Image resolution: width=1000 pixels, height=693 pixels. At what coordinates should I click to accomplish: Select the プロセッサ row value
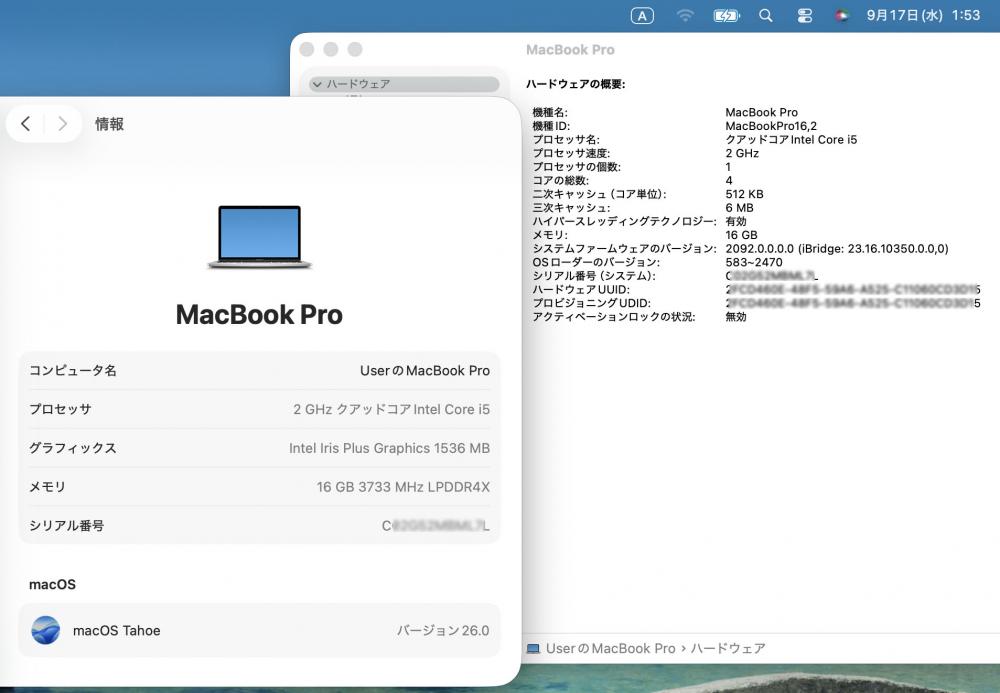pos(391,409)
